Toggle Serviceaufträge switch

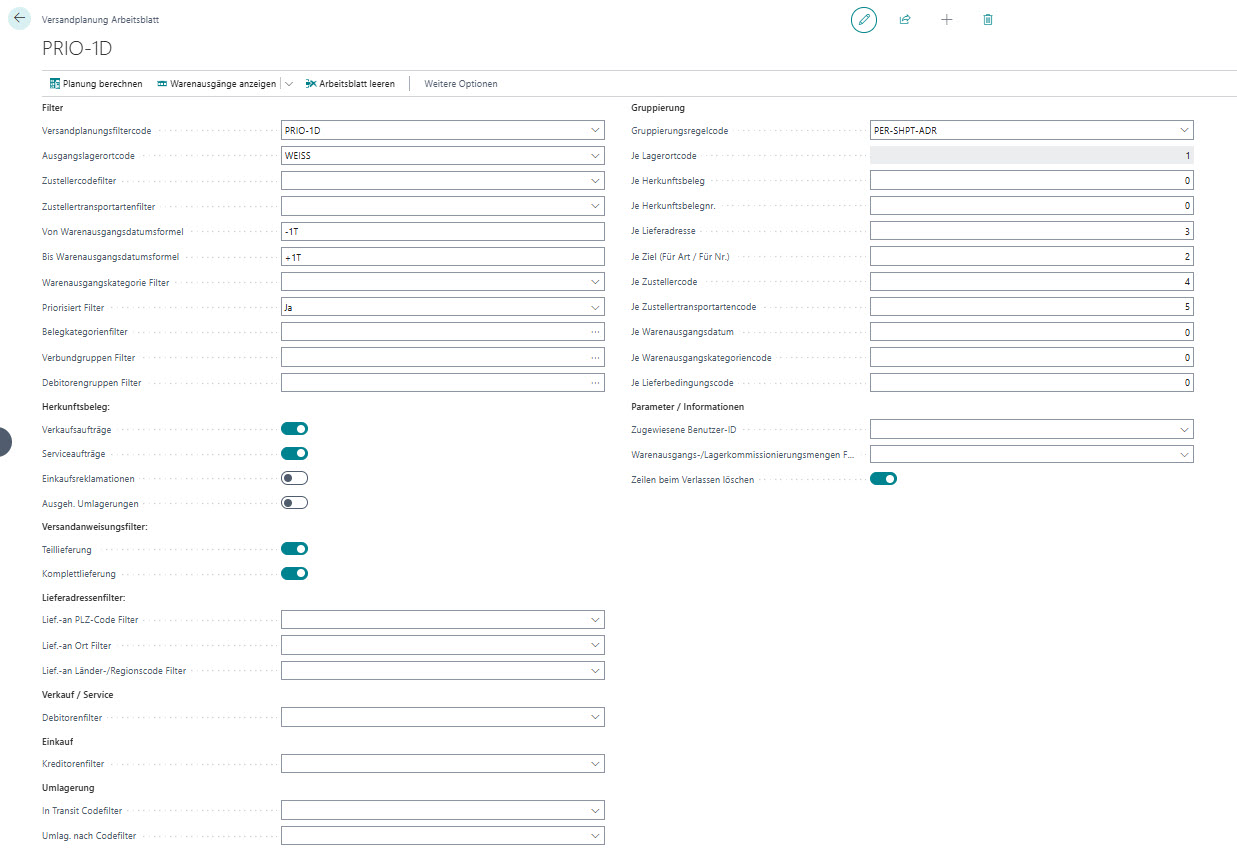coord(294,454)
